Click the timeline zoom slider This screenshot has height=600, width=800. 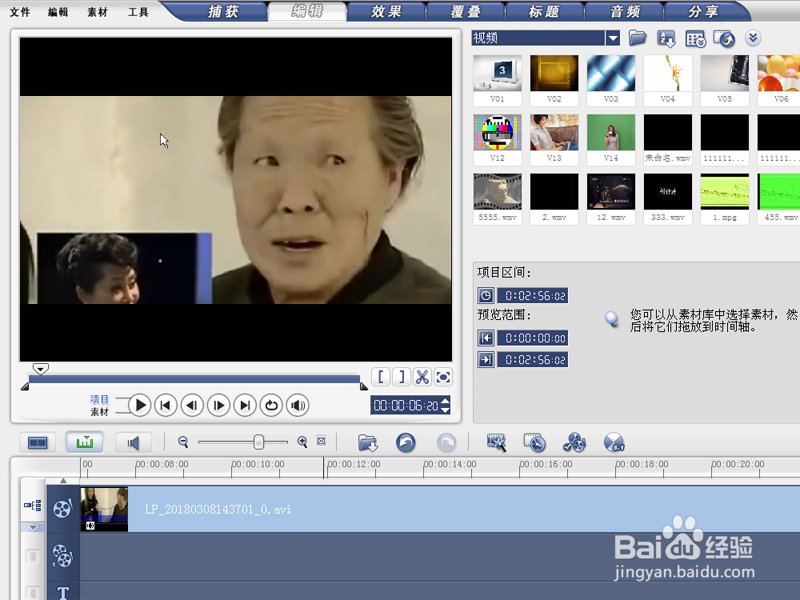pos(259,442)
